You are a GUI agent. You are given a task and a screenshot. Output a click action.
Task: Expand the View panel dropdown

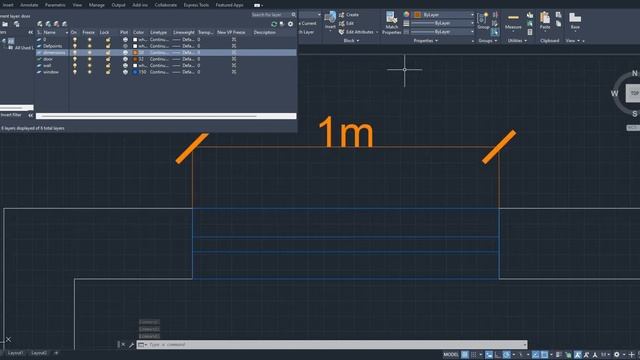(x=573, y=40)
